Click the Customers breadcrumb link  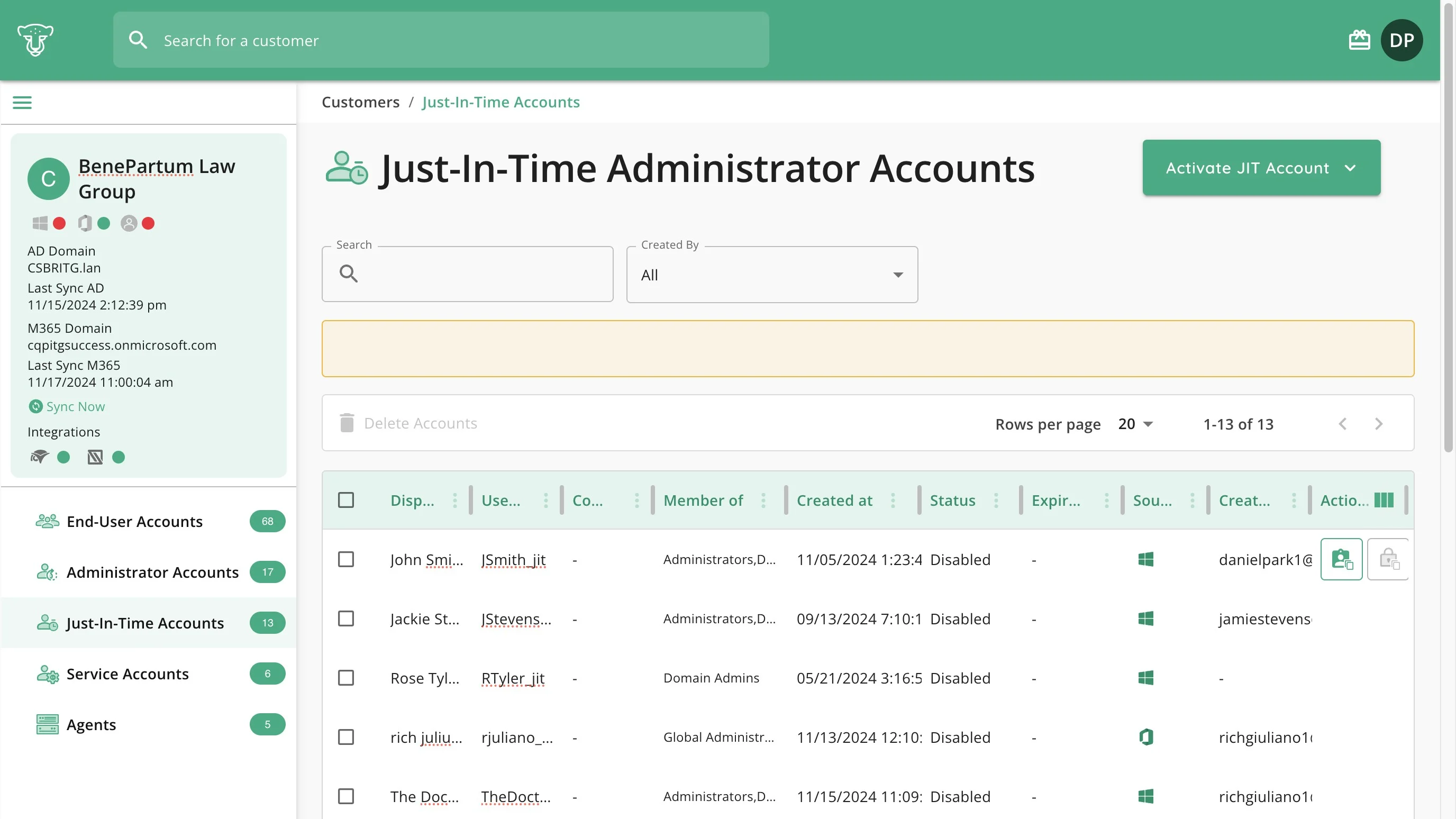coord(361,102)
